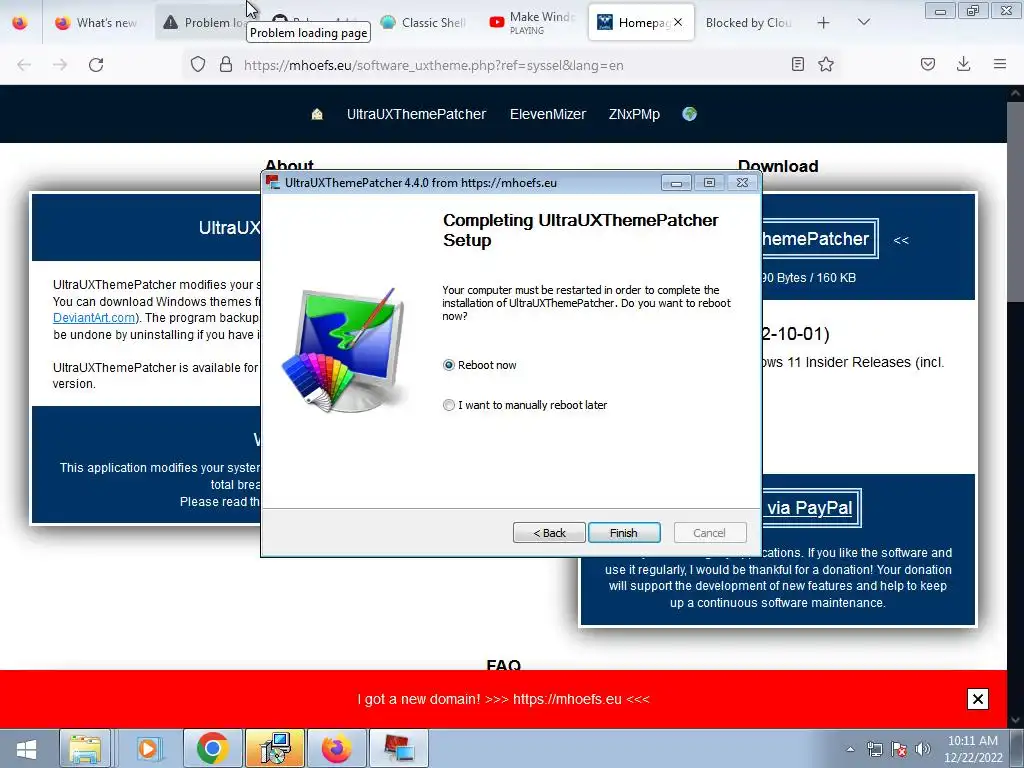1024x768 pixels.
Task: Switch to the Classic Shell tab
Action: [x=424, y=23]
